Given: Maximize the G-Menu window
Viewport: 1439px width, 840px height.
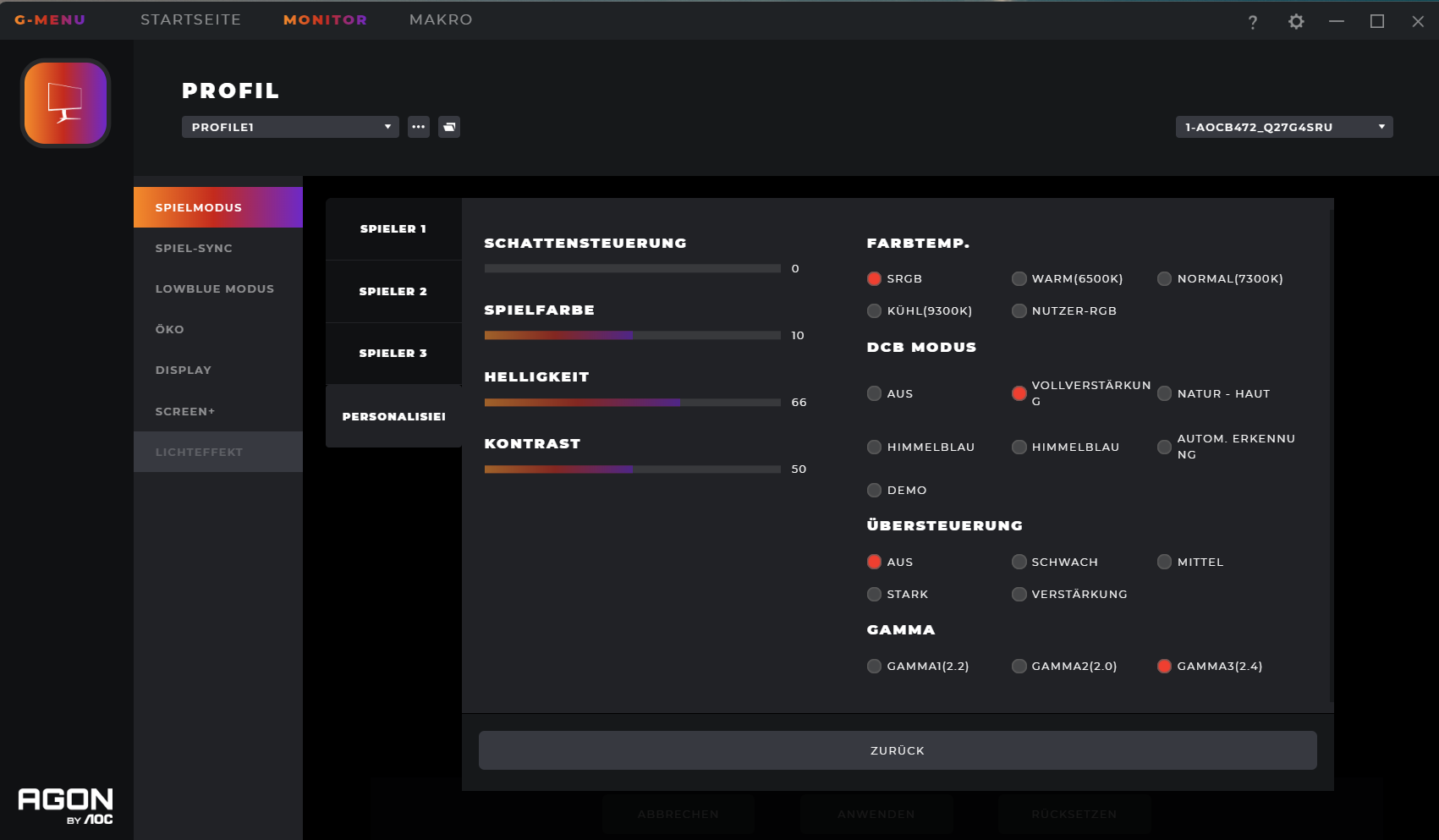Looking at the screenshot, I should click(1376, 22).
